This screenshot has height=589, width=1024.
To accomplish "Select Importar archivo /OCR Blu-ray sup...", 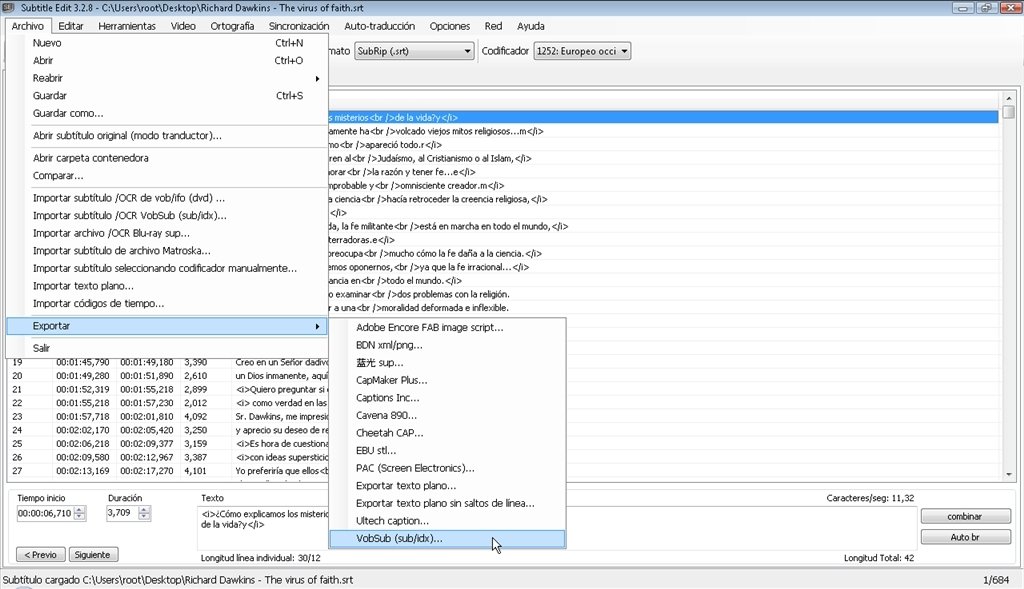I will (x=167, y=233).
